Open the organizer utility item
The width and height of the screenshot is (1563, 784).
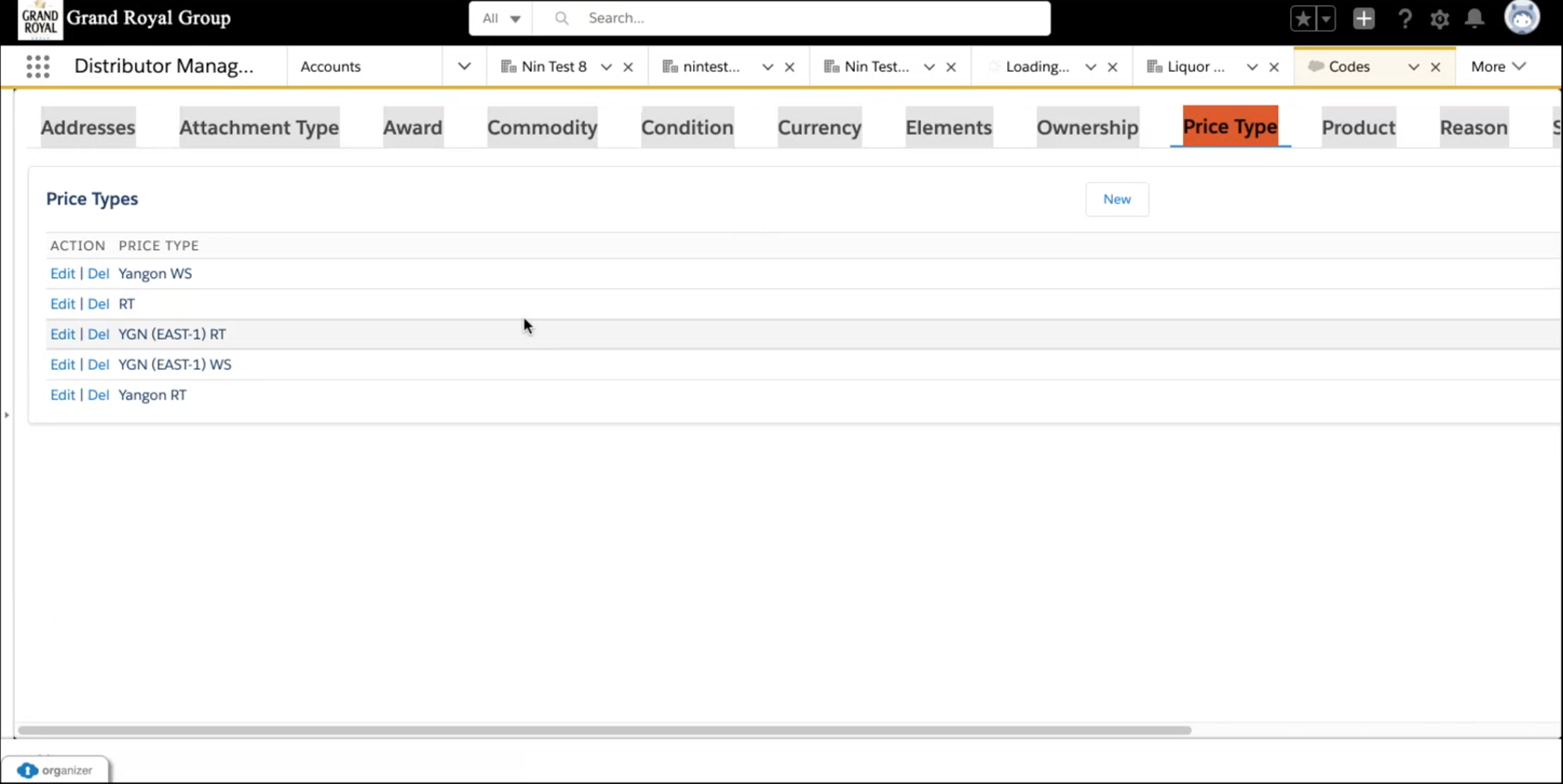56,770
